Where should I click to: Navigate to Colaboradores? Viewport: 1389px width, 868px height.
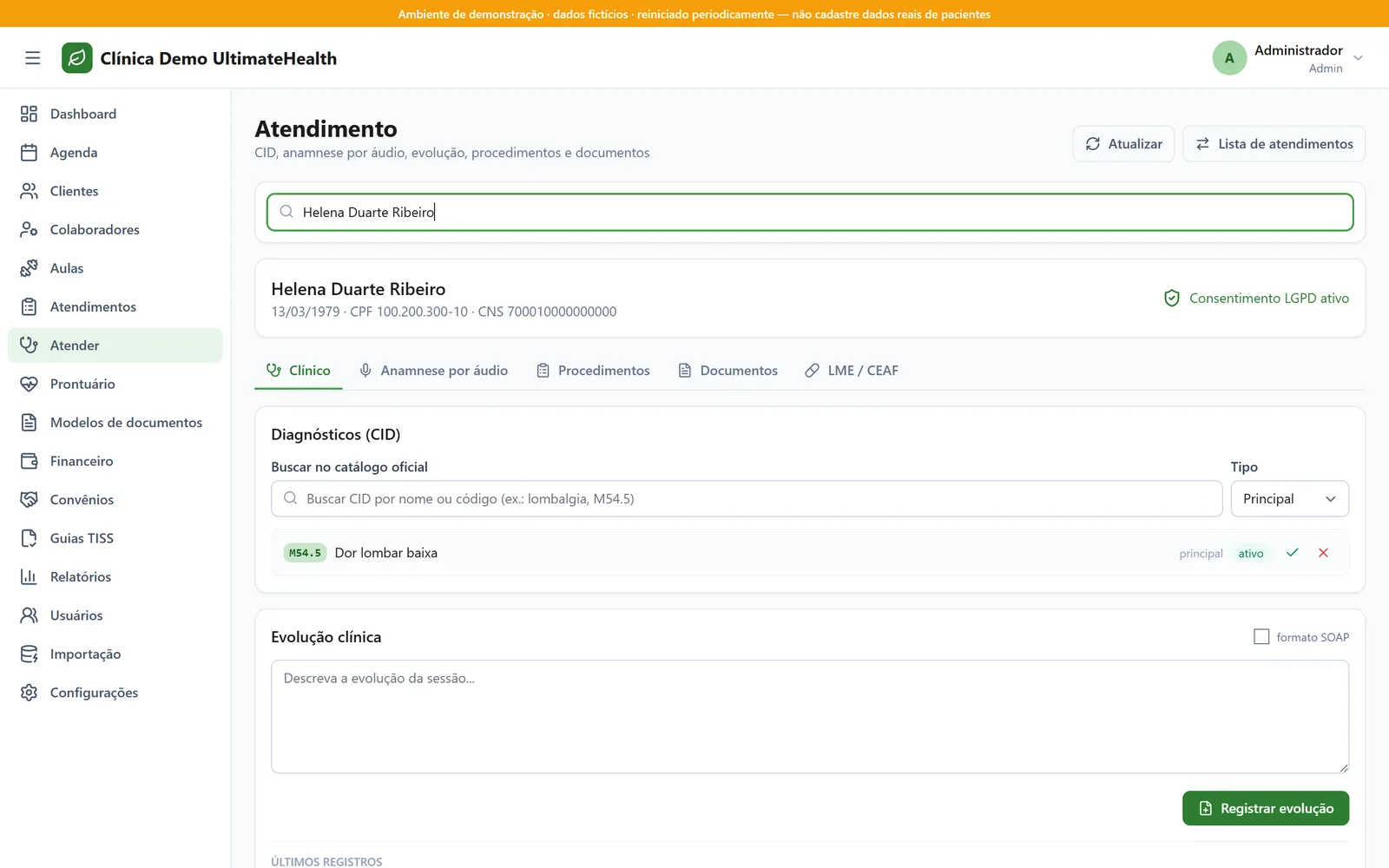tap(115, 230)
